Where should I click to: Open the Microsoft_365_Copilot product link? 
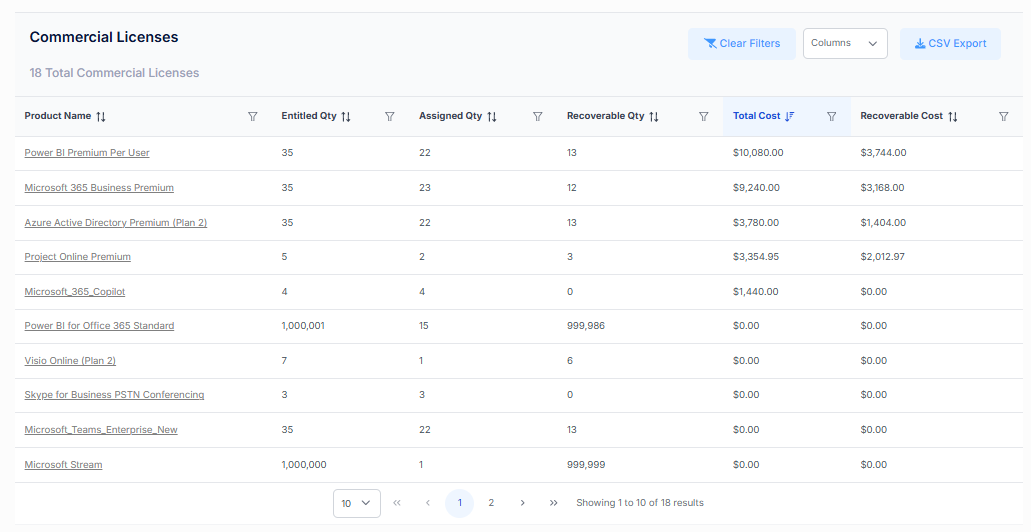pyautogui.click(x=75, y=292)
